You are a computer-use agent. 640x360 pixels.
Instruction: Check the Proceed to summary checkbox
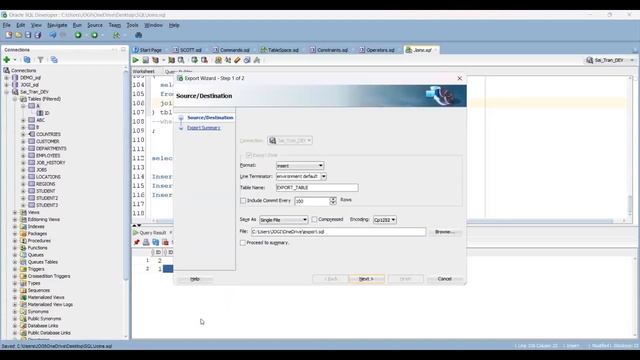click(243, 243)
